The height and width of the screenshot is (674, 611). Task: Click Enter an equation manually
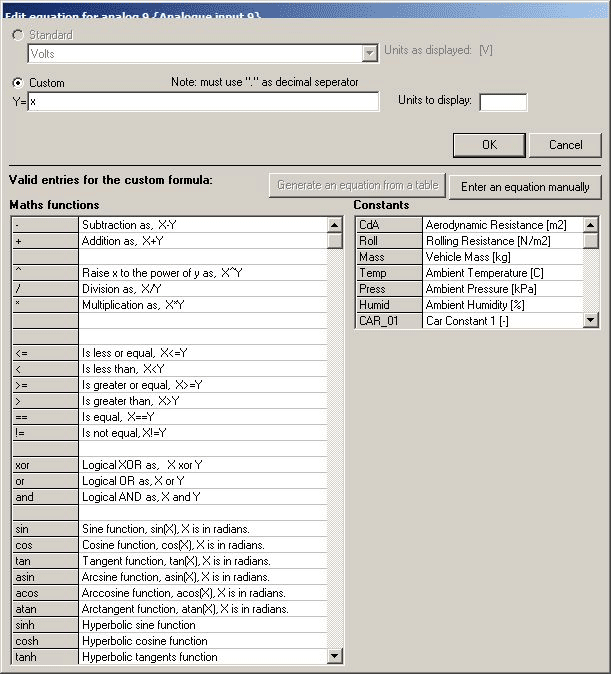click(x=525, y=186)
